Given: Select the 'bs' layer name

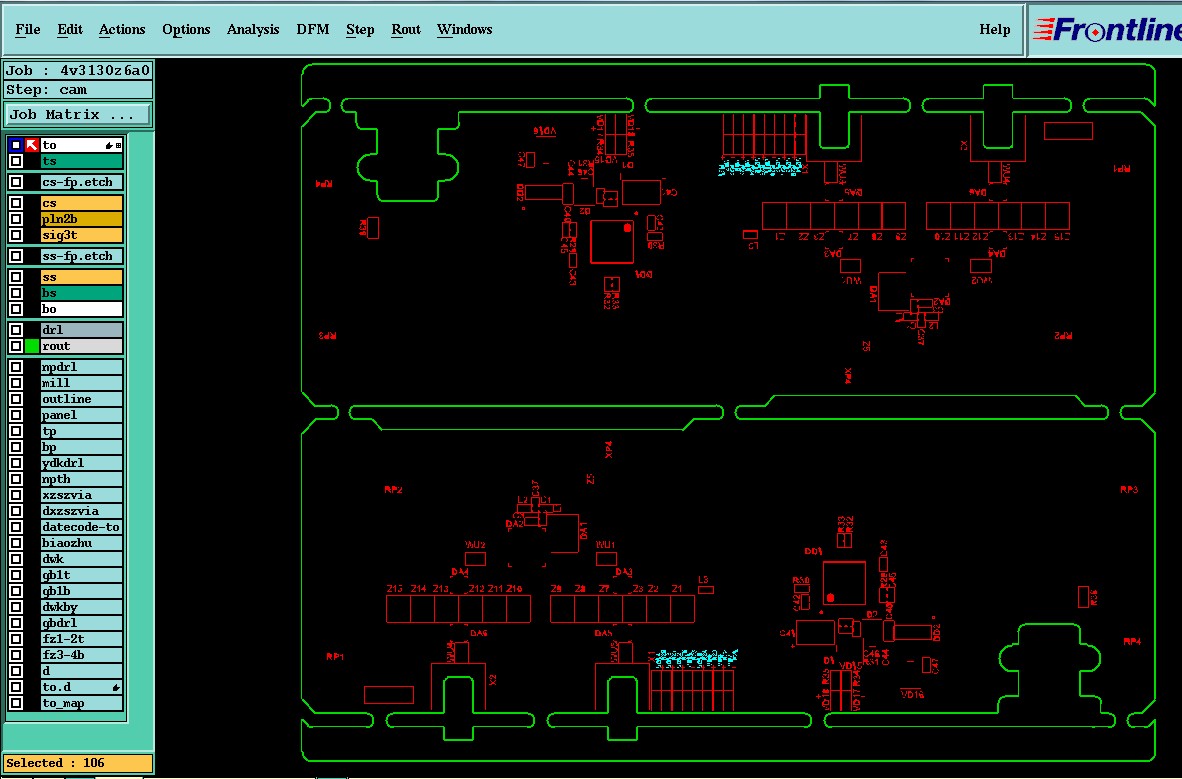Looking at the screenshot, I should click(x=81, y=293).
